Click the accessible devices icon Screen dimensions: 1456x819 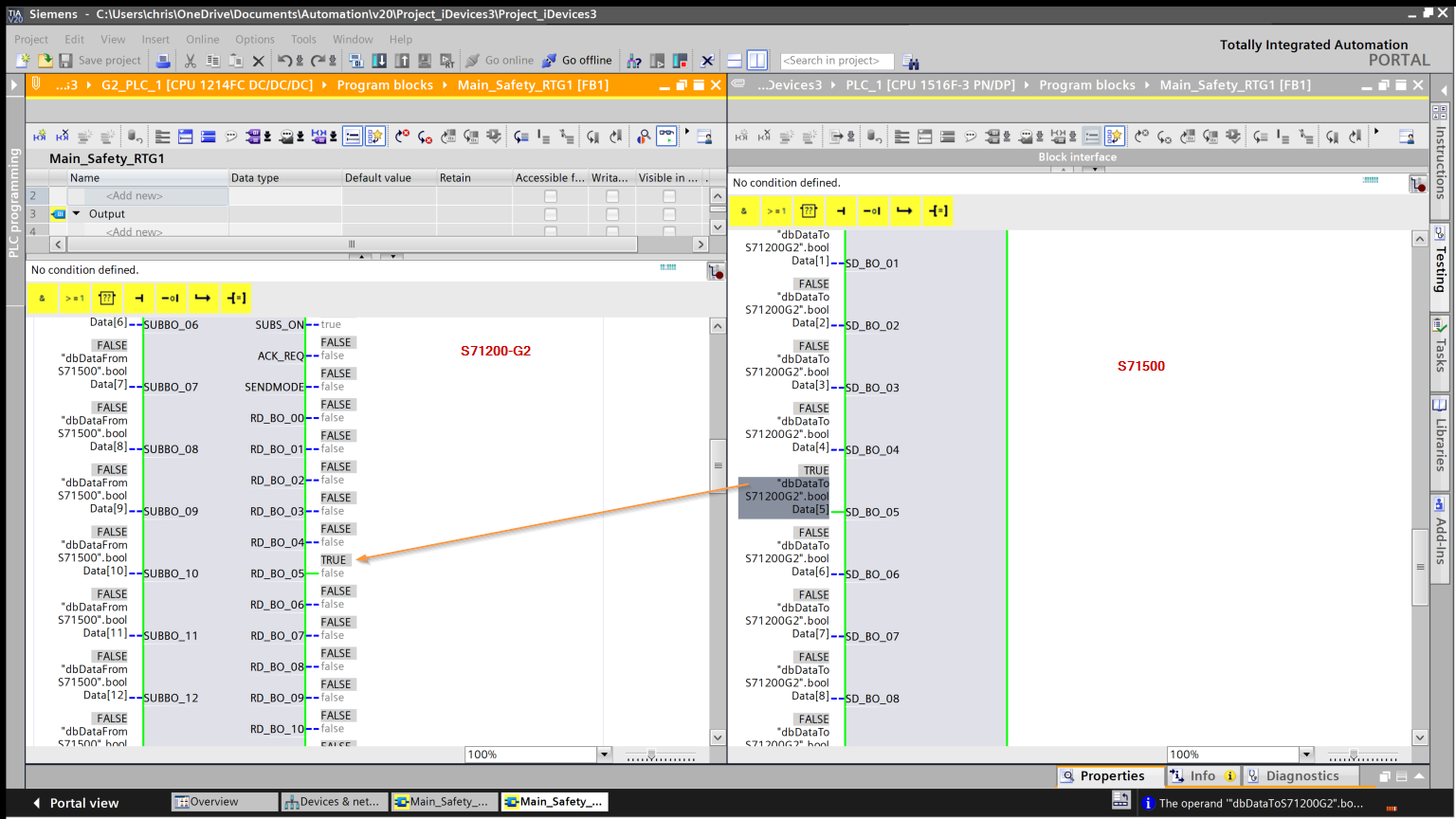634,61
